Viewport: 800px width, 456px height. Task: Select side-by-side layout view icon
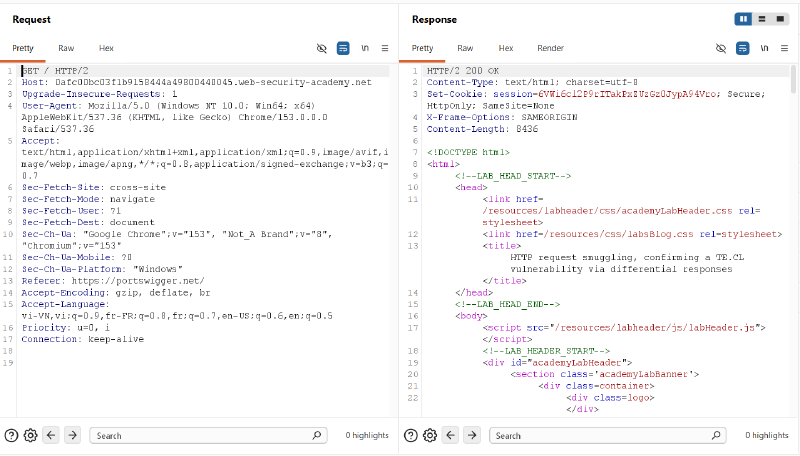pos(743,19)
